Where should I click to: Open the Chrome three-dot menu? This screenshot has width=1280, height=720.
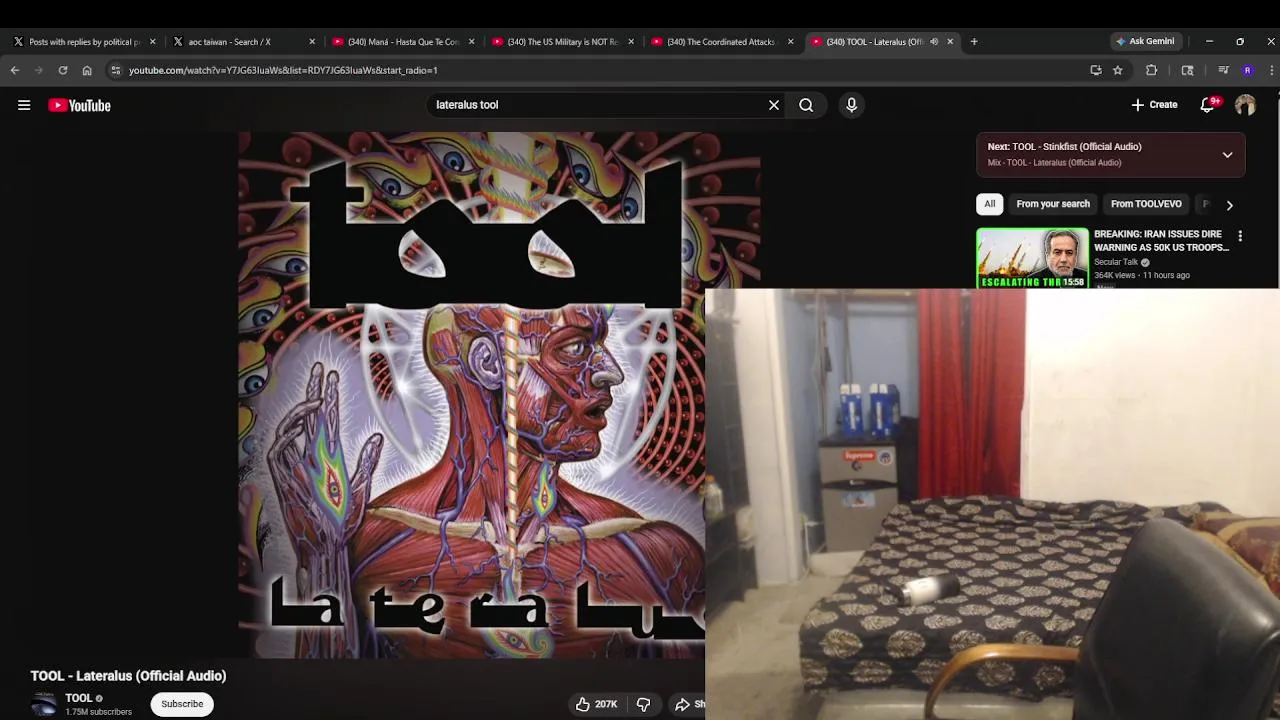coord(1271,70)
